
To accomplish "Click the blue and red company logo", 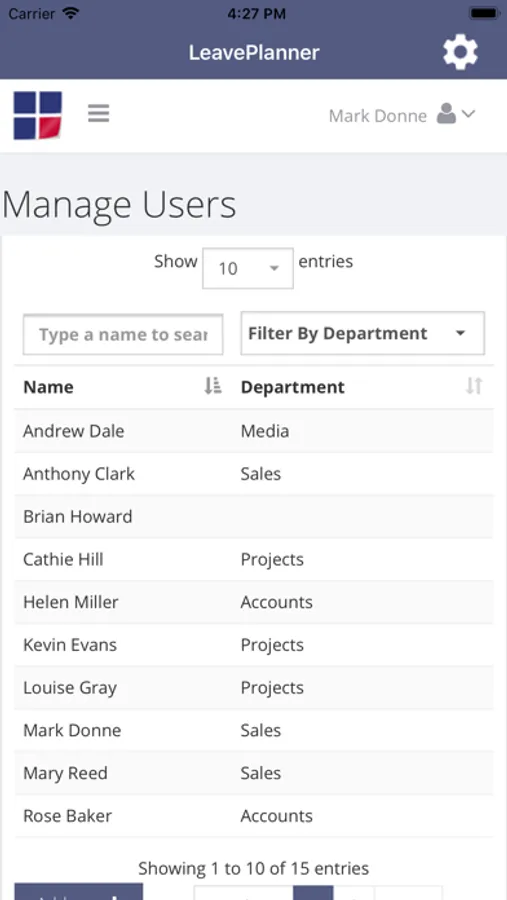I will (38, 115).
